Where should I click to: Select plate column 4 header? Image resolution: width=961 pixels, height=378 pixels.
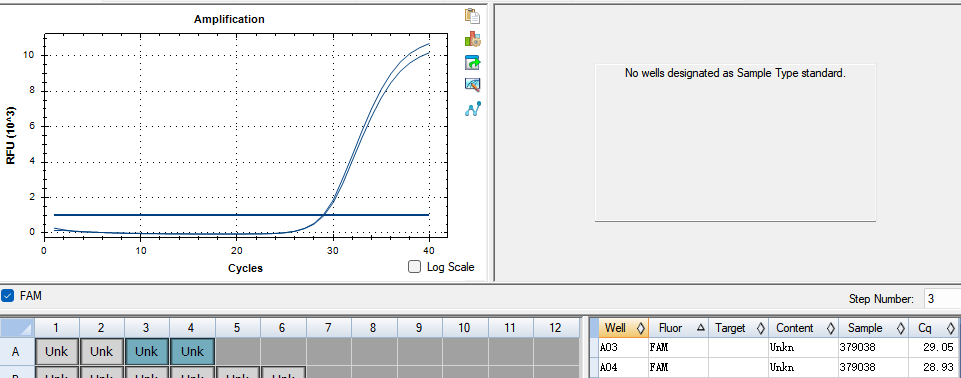click(192, 328)
